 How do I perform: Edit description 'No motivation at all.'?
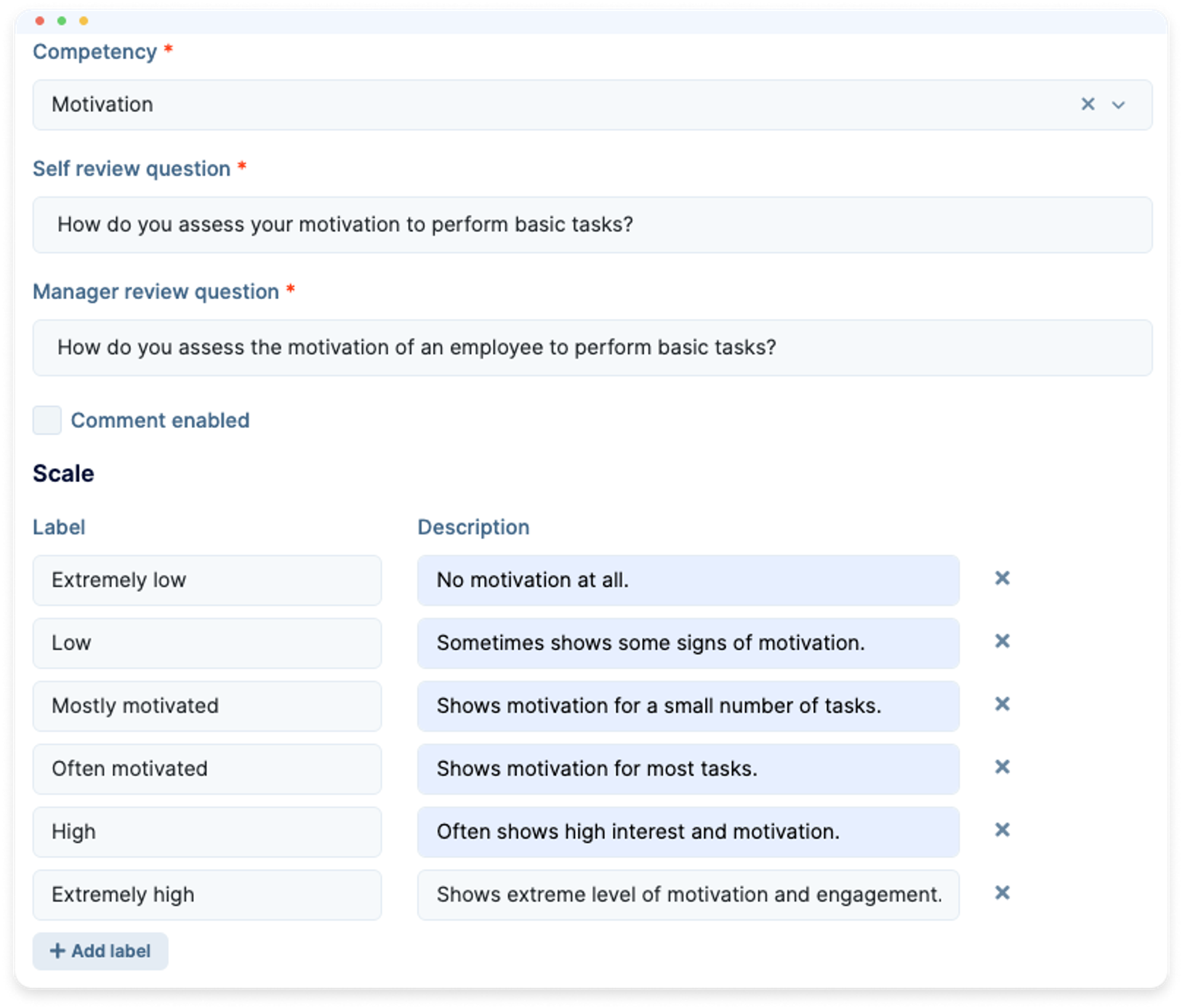pyautogui.click(x=688, y=580)
